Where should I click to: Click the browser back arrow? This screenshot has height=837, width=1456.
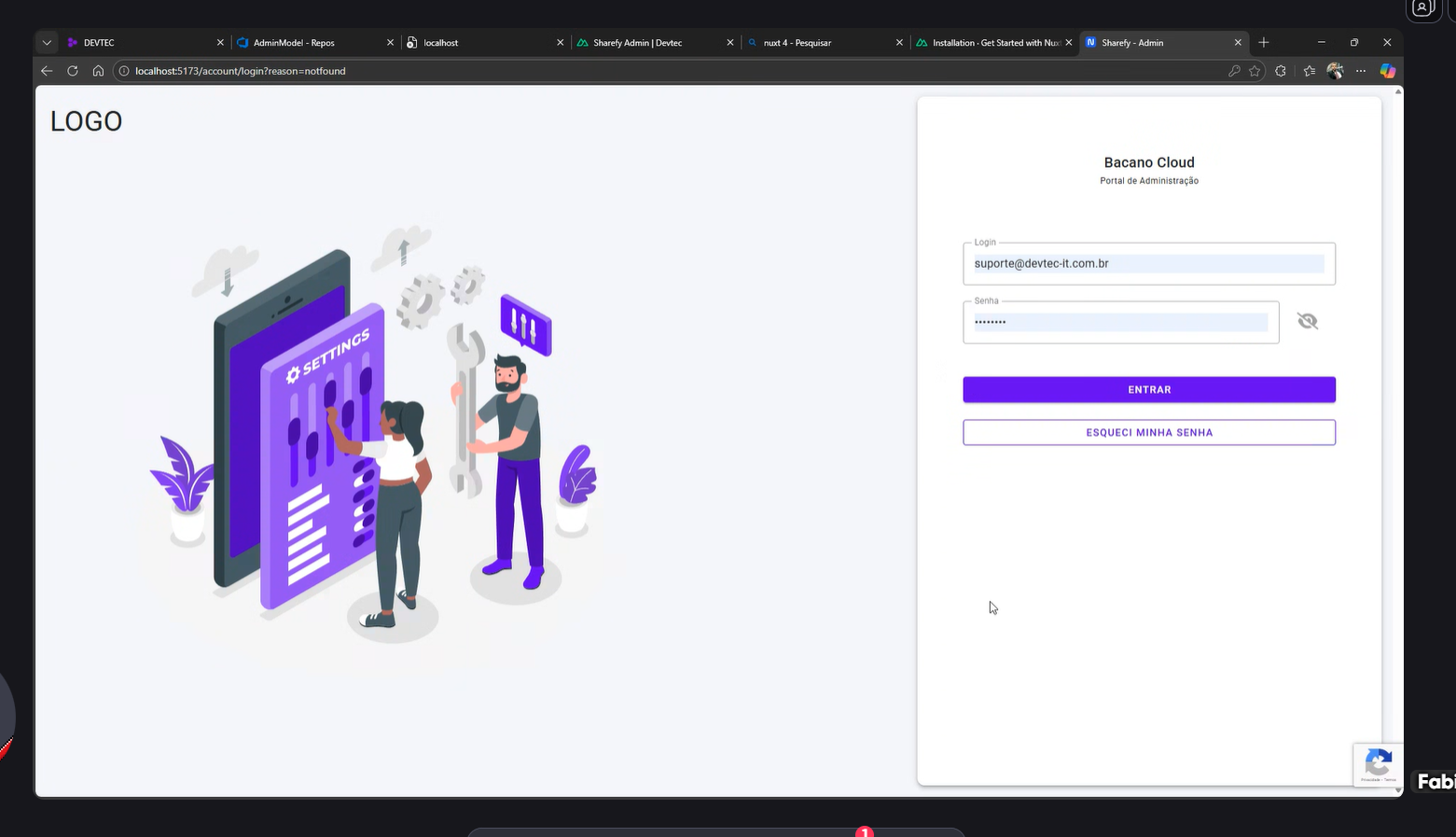[47, 71]
